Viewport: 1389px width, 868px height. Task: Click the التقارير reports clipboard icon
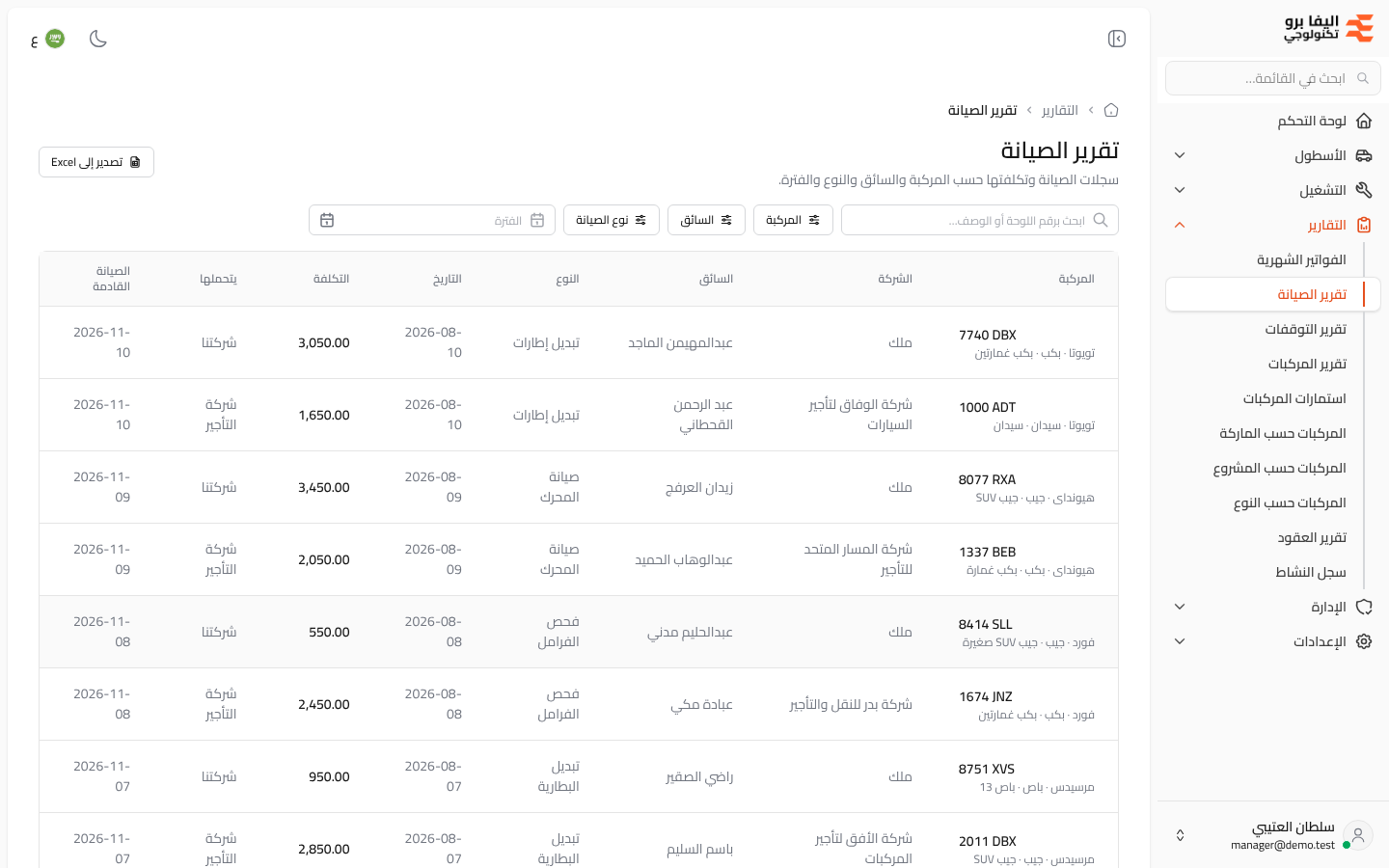click(x=1364, y=225)
